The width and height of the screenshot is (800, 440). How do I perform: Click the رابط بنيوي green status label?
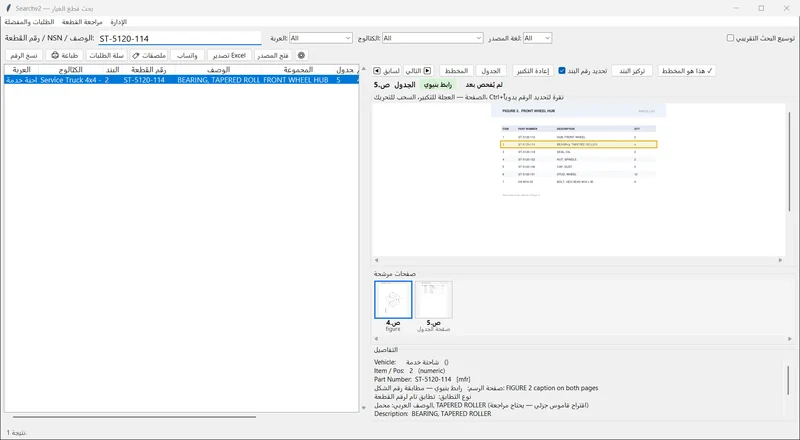[x=438, y=85]
